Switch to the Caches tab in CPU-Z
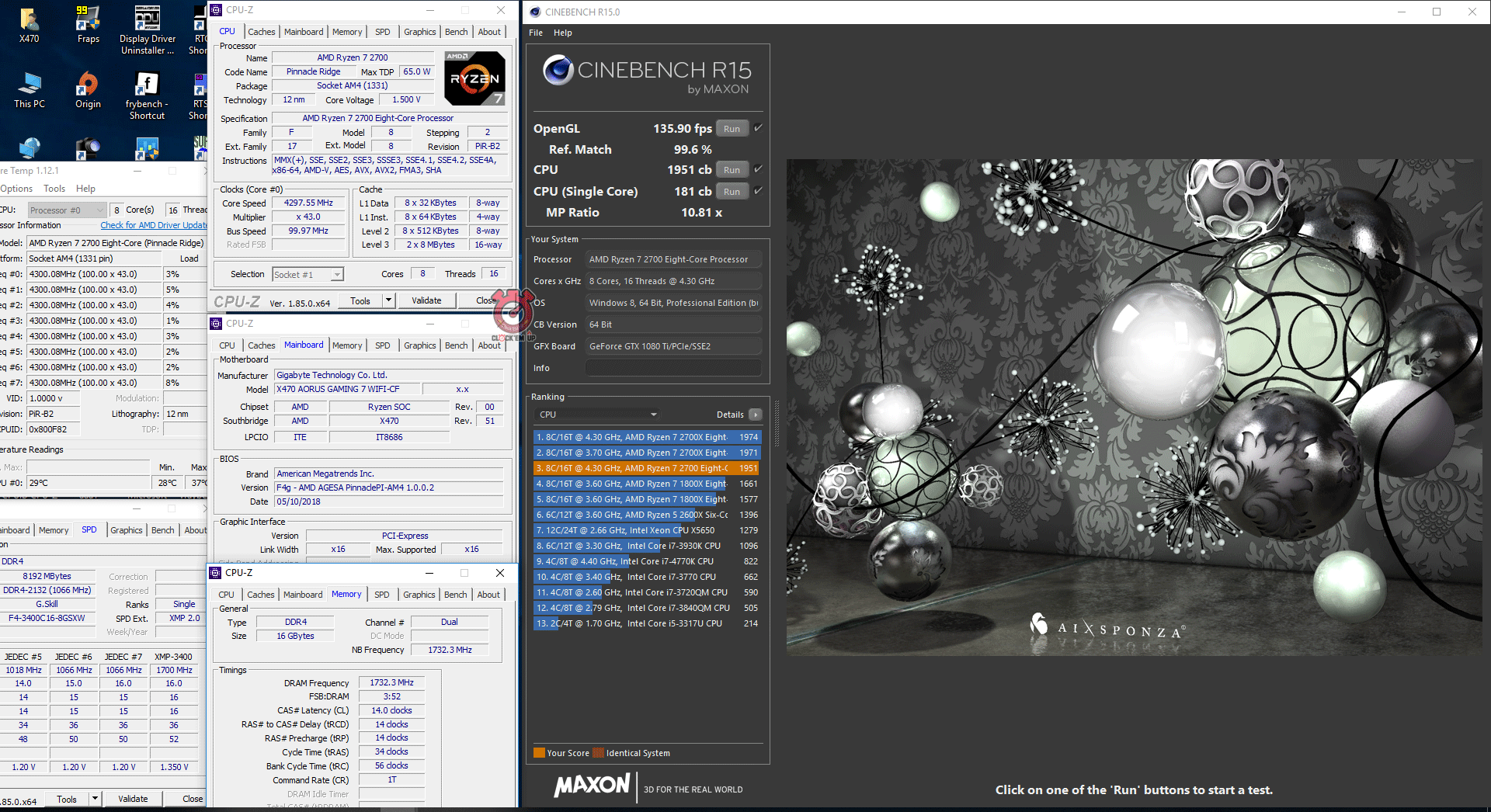Screen dimensions: 1491x812 [x=262, y=32]
